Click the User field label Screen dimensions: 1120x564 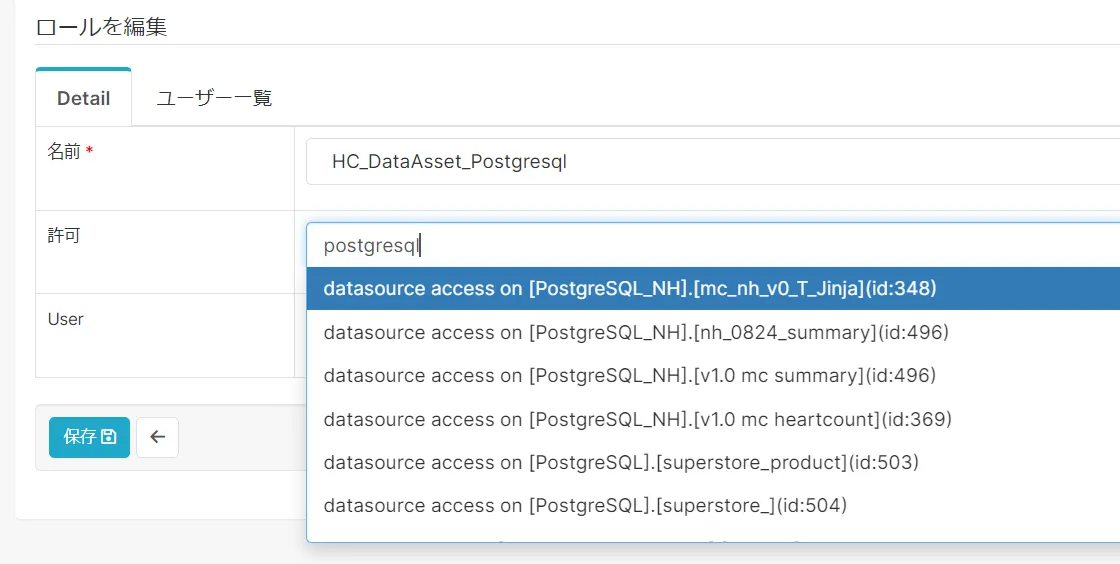pos(66,319)
